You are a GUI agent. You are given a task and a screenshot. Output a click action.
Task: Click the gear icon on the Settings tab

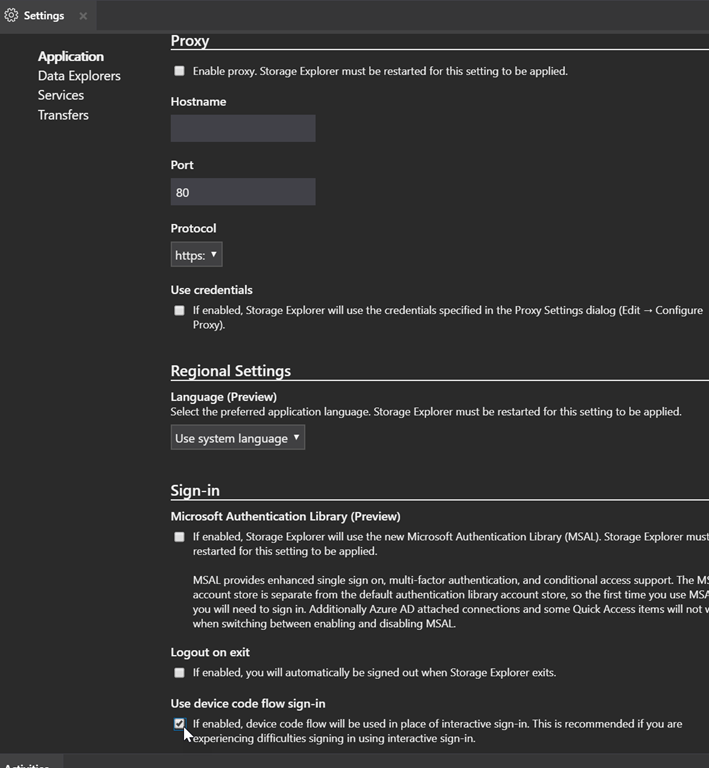pyautogui.click(x=12, y=16)
